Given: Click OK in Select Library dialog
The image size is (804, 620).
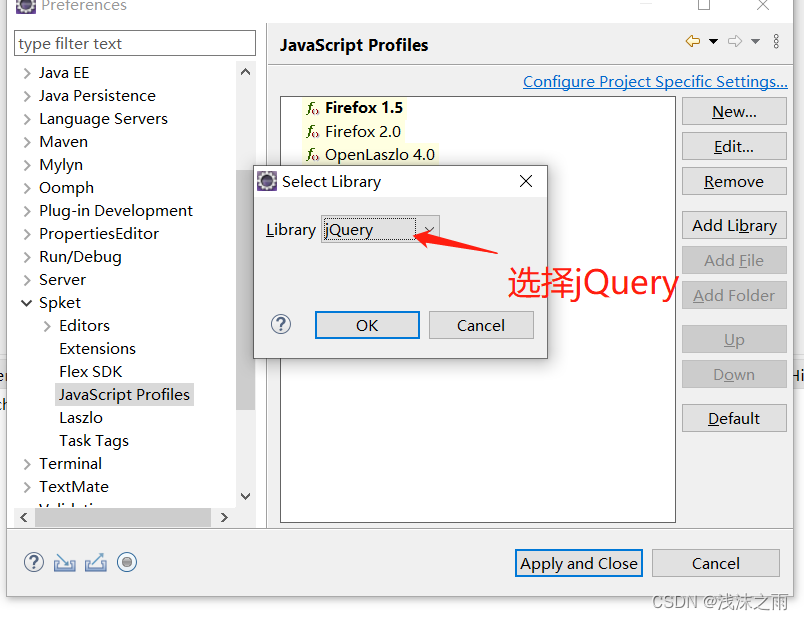Looking at the screenshot, I should pyautogui.click(x=367, y=325).
